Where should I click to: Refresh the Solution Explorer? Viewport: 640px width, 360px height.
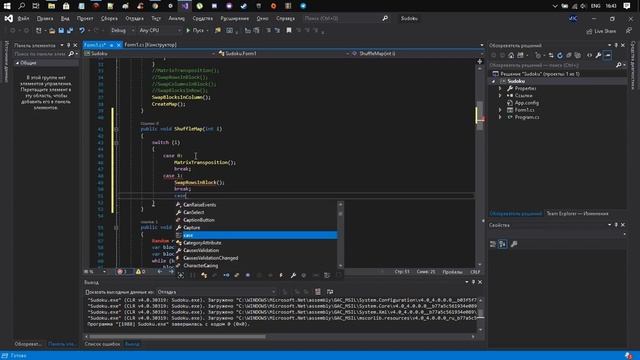pyautogui.click(x=560, y=55)
